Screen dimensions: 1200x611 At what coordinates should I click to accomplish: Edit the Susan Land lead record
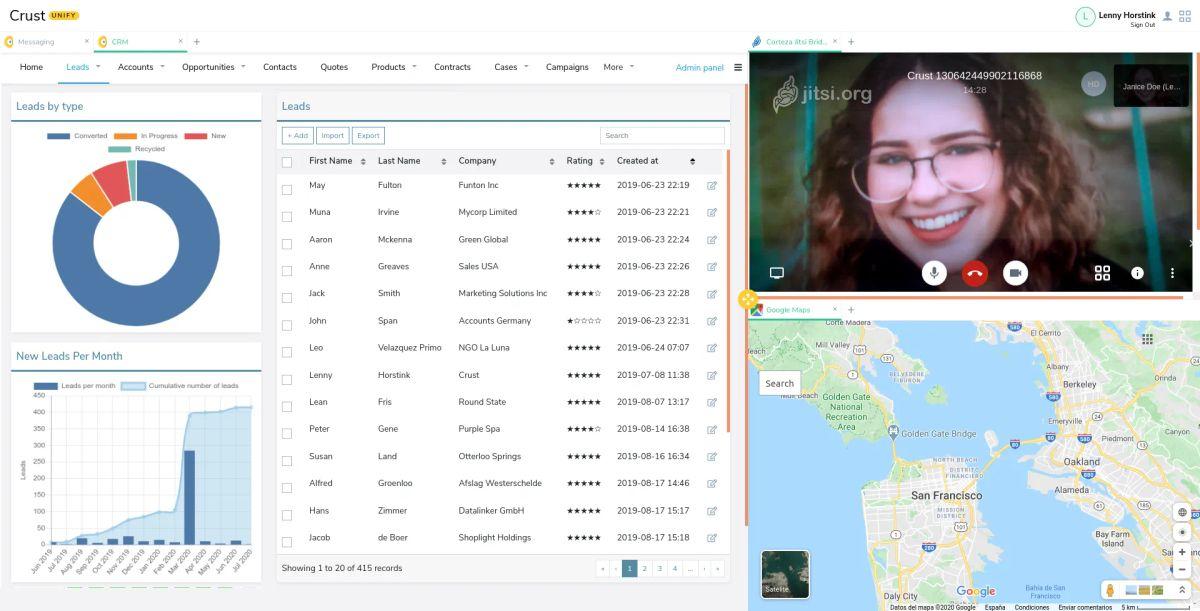pyautogui.click(x=712, y=456)
